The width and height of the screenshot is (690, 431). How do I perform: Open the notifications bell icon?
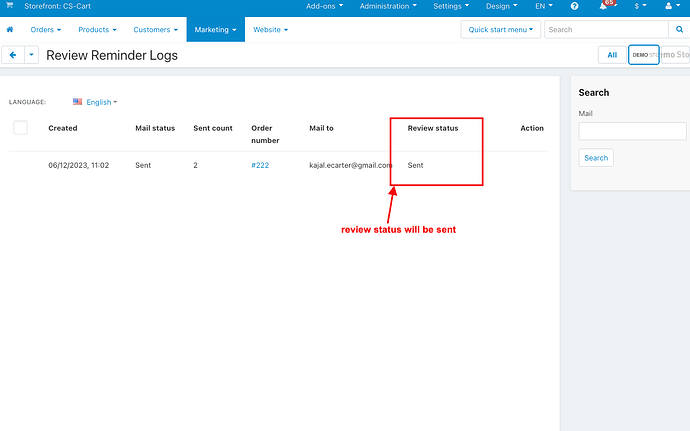pyautogui.click(x=604, y=6)
